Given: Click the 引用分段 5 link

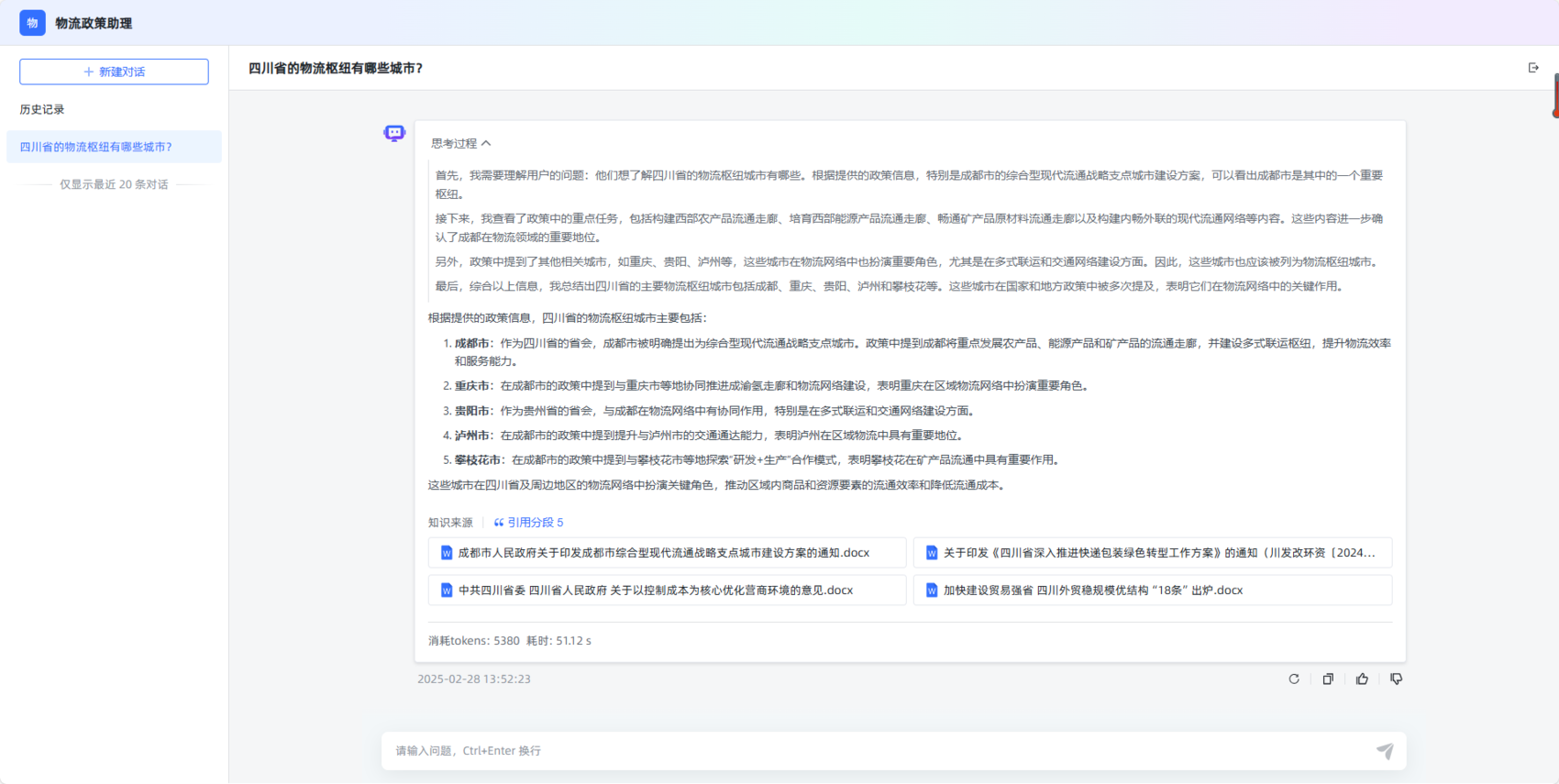Looking at the screenshot, I should click(529, 523).
